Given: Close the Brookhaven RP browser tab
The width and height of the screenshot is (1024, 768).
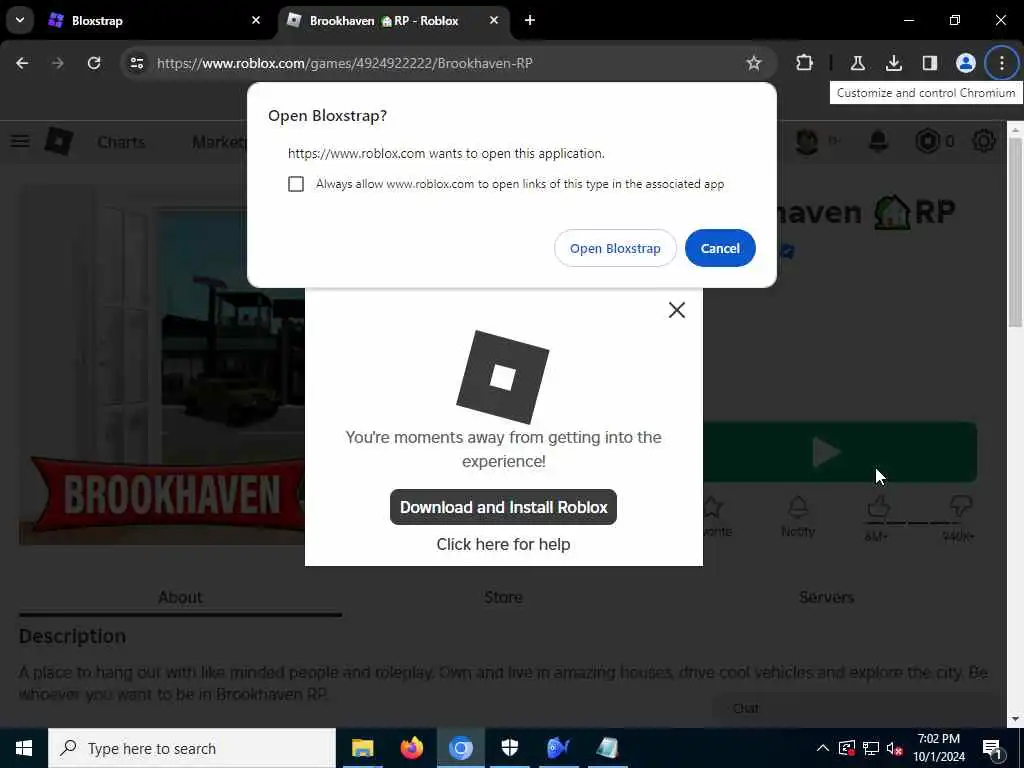Looking at the screenshot, I should pyautogui.click(x=494, y=21).
